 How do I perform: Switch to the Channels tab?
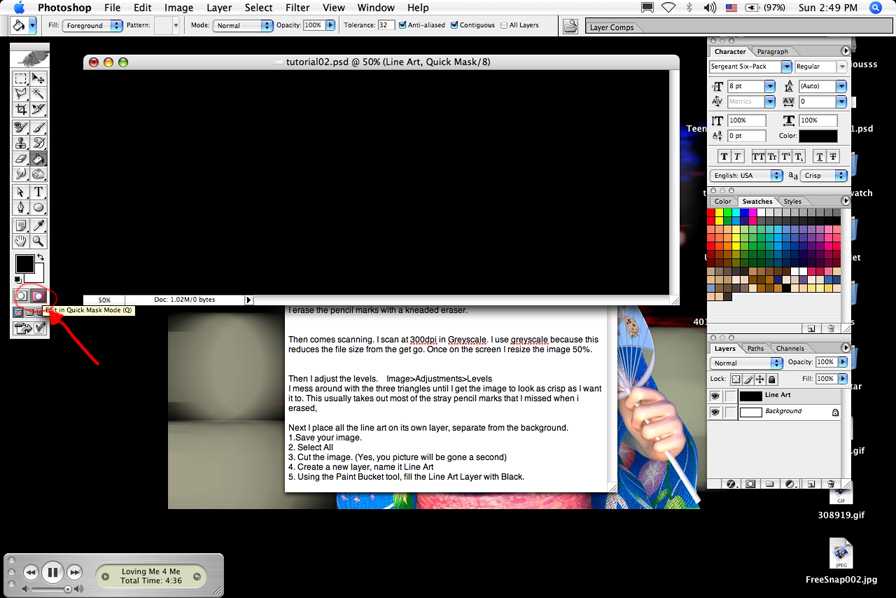coord(790,348)
